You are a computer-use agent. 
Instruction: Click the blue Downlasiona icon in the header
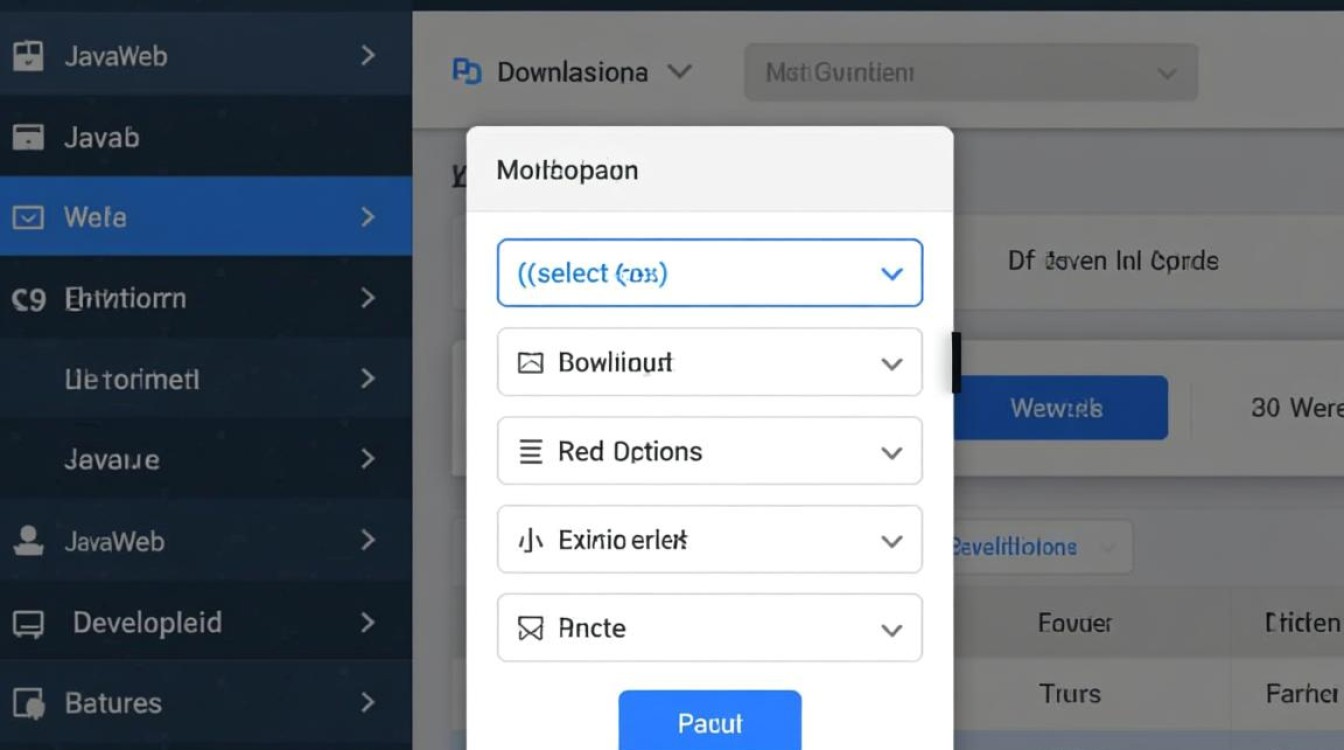click(x=467, y=72)
